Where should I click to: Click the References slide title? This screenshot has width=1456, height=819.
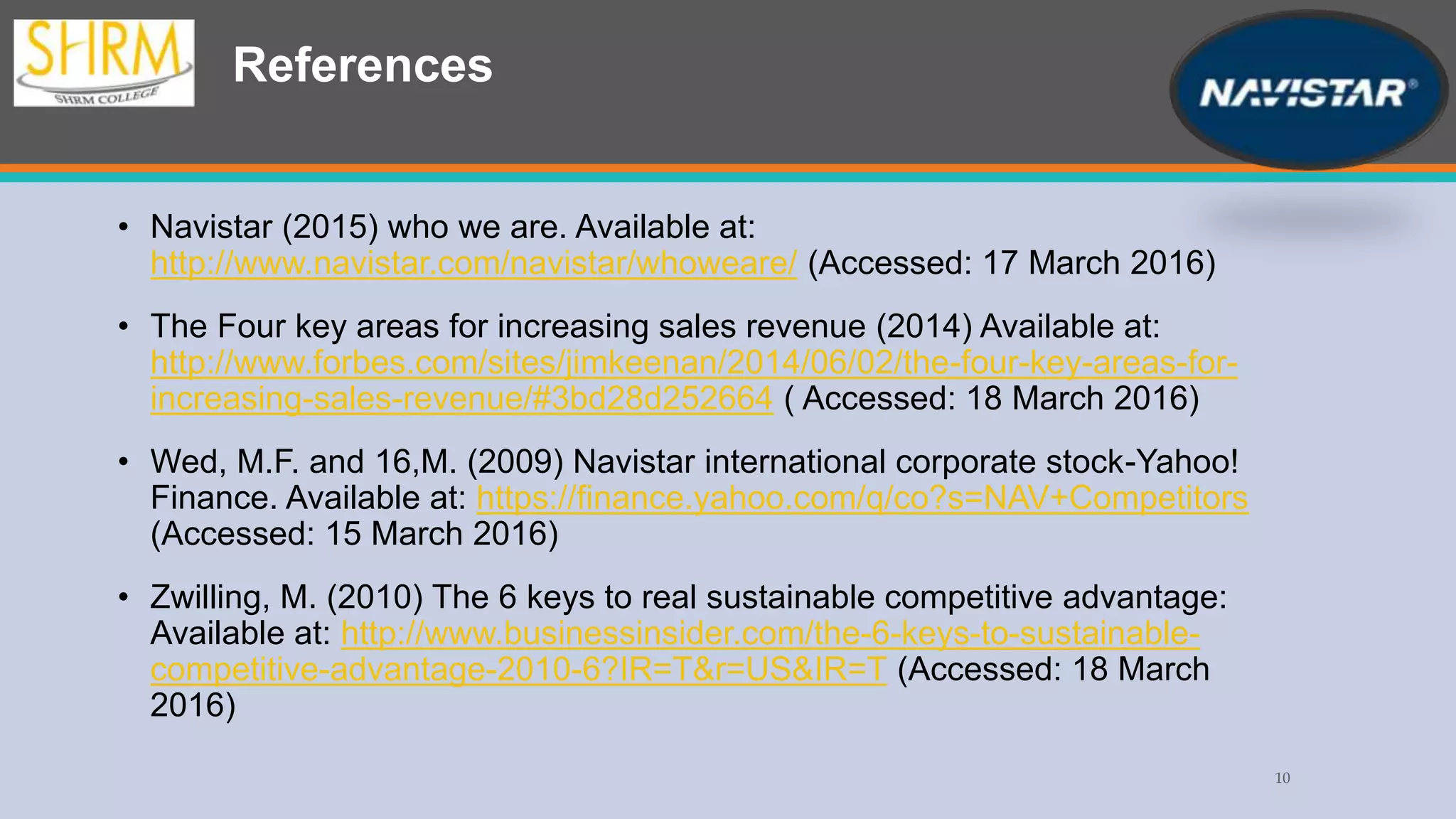click(x=363, y=65)
